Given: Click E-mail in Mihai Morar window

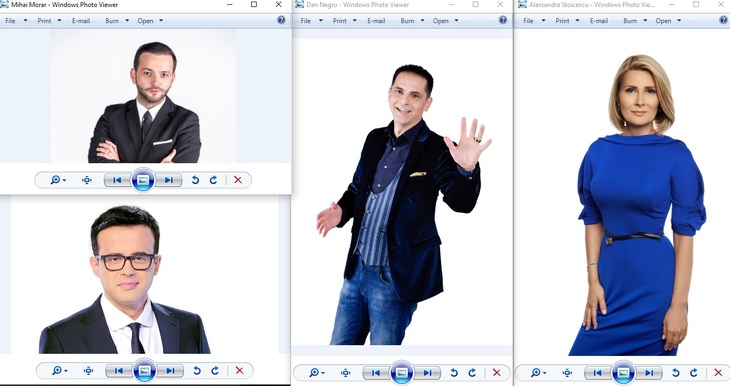Looking at the screenshot, I should tap(81, 20).
